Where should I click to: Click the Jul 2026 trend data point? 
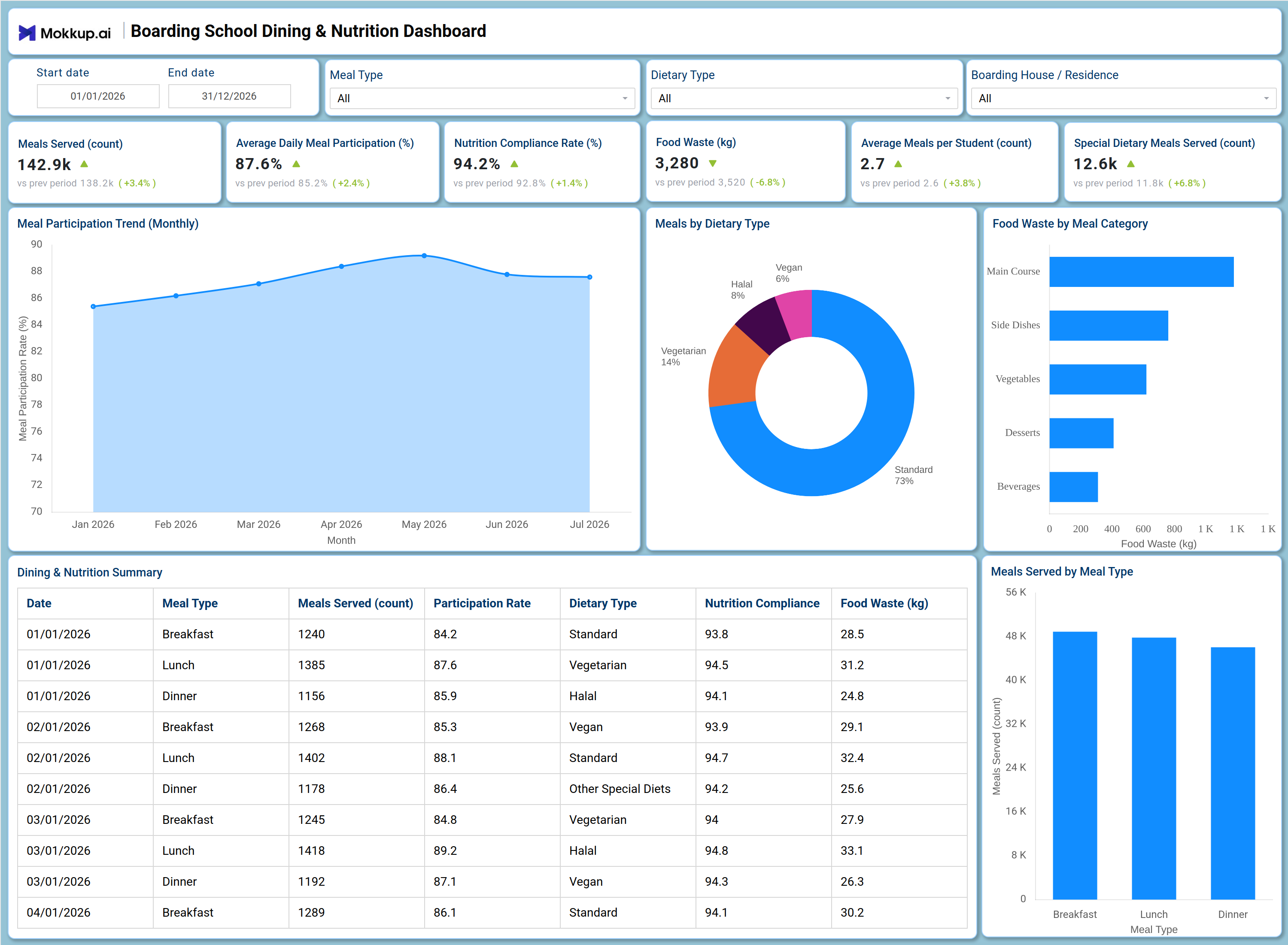click(590, 277)
